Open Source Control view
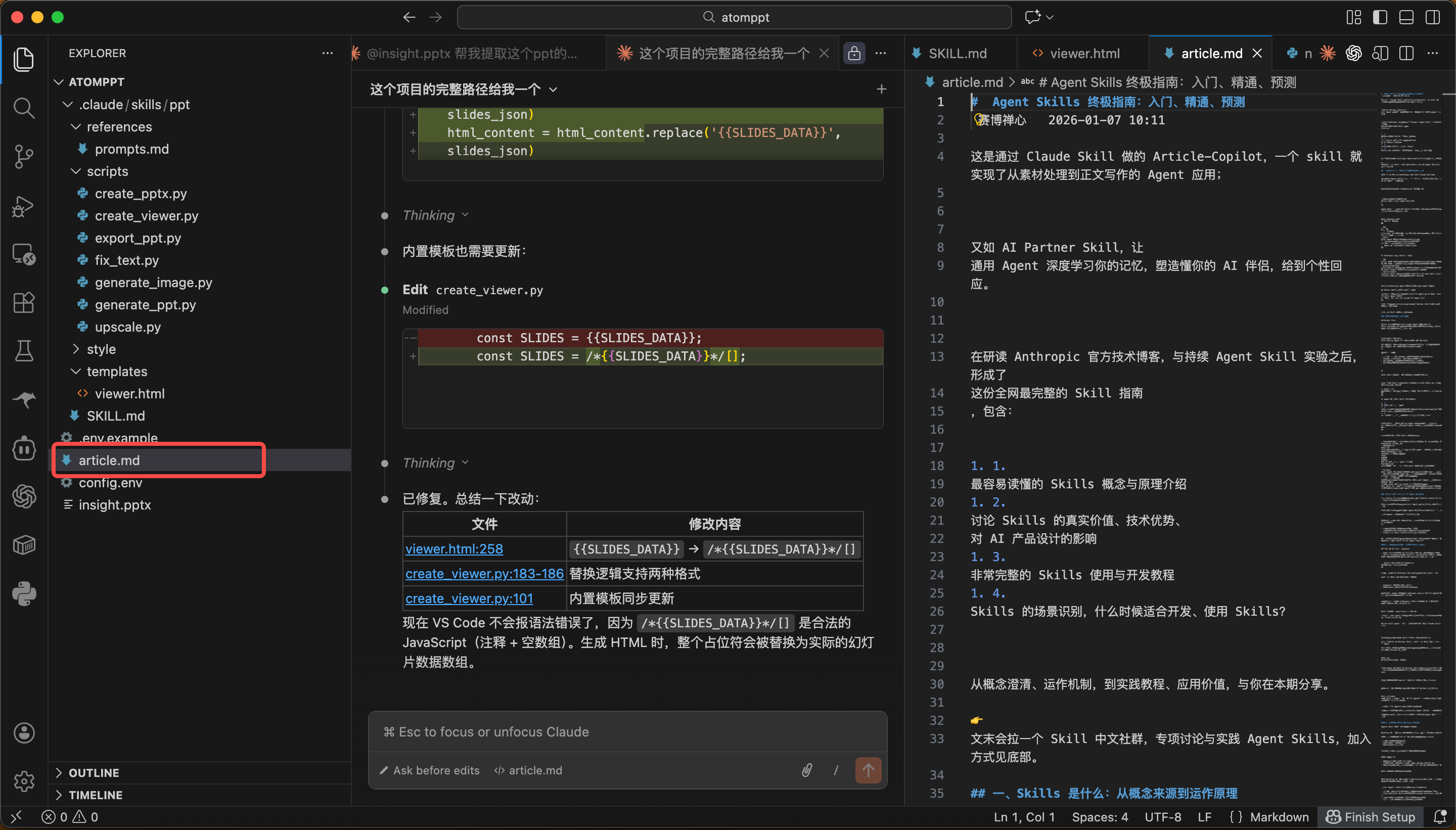The image size is (1456, 830). pos(23,157)
